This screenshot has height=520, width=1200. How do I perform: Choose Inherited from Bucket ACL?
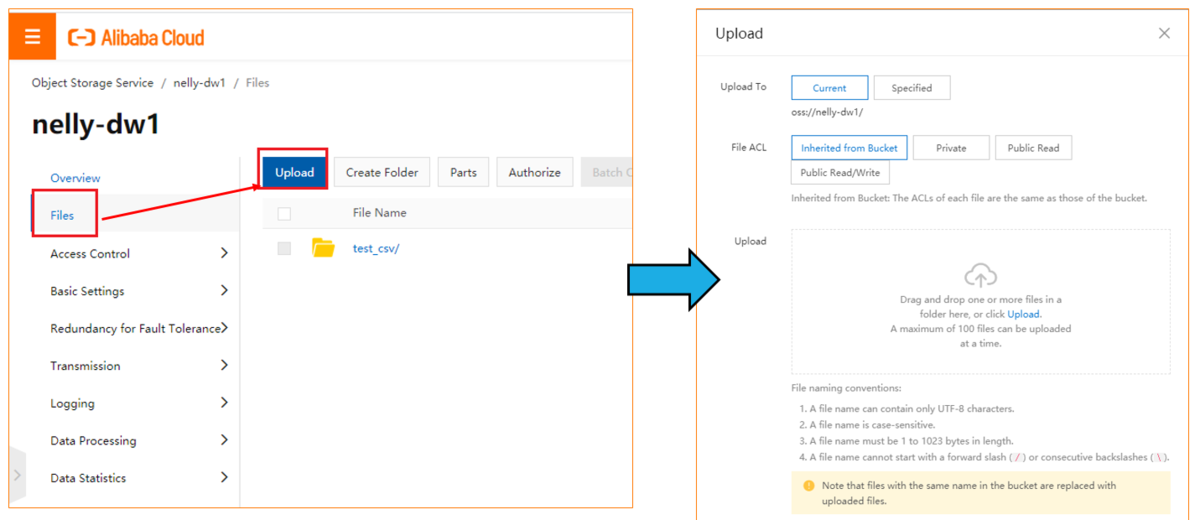[x=849, y=148]
